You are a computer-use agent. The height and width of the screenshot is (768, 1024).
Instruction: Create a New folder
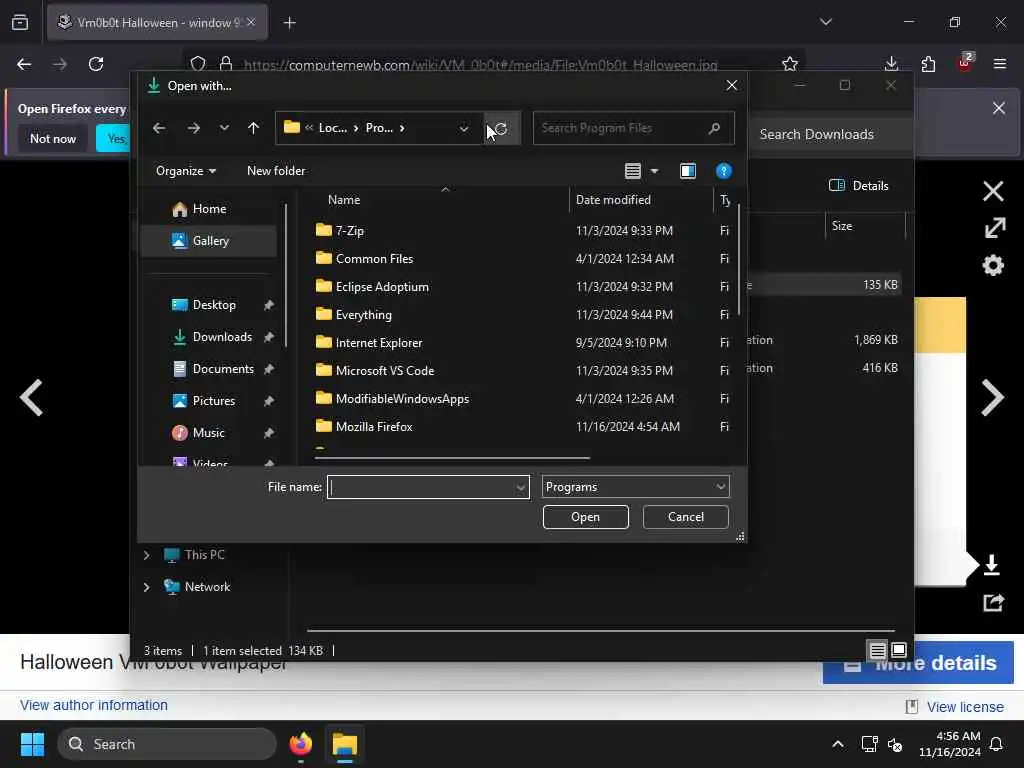click(276, 171)
